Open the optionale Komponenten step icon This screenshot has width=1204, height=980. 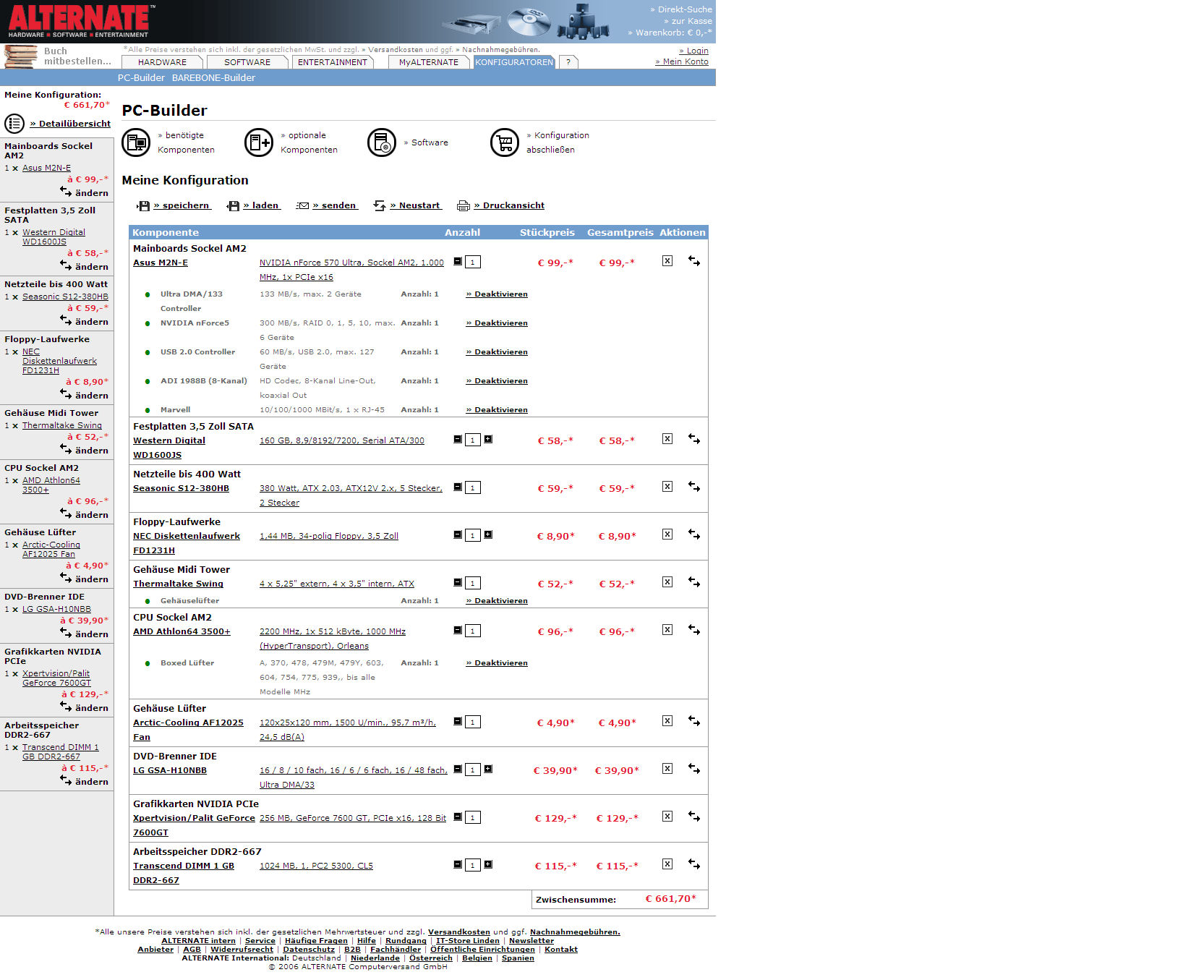(259, 142)
